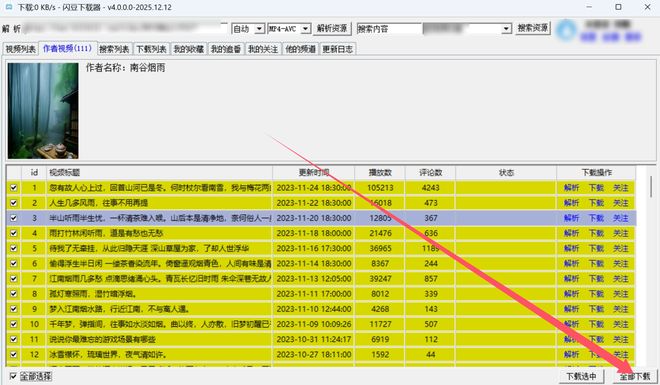Click 解析 link in row 1
This screenshot has width=660, height=385.
[x=572, y=188]
